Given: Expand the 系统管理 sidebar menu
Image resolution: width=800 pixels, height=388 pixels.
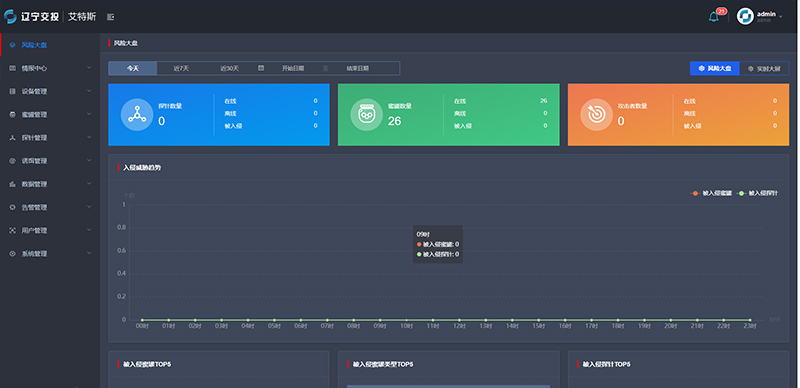Looking at the screenshot, I should pos(50,253).
